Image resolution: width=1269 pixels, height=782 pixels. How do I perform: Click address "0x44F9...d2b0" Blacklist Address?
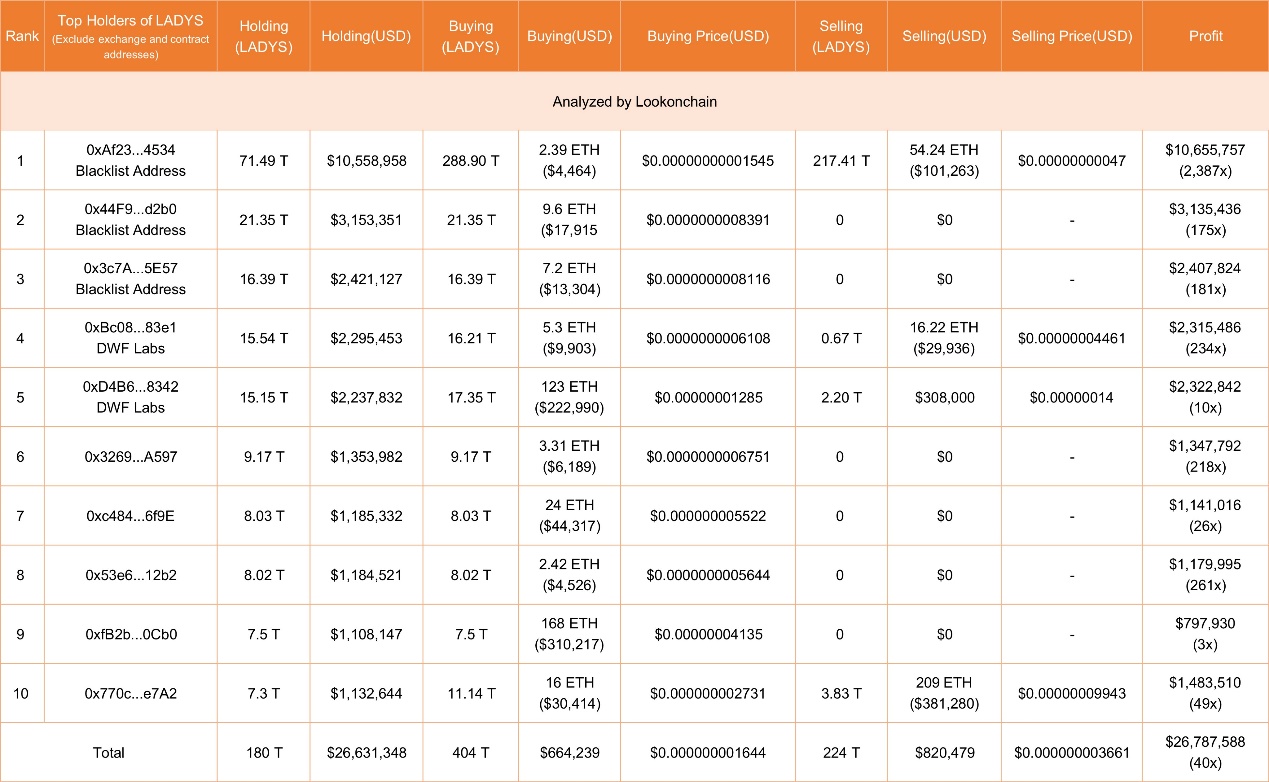[131, 219]
